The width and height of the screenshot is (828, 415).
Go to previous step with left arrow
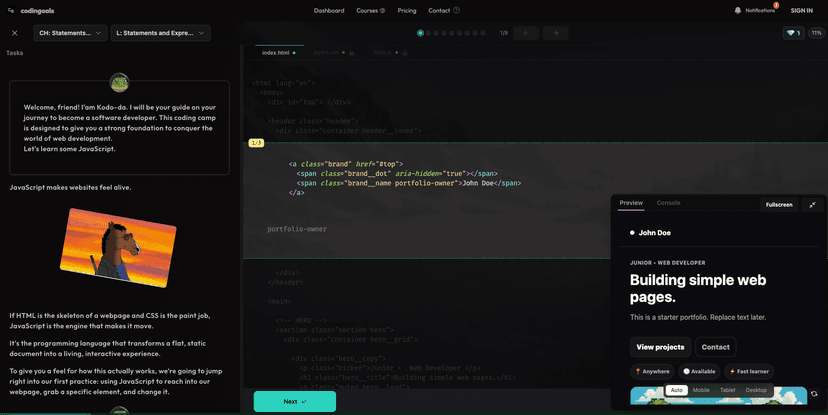coord(526,33)
